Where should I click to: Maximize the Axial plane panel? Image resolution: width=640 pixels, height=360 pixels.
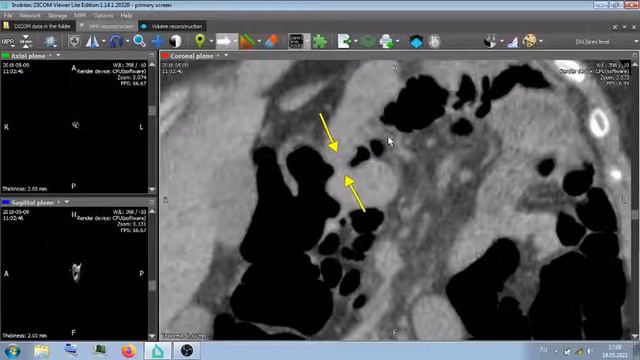pos(152,55)
